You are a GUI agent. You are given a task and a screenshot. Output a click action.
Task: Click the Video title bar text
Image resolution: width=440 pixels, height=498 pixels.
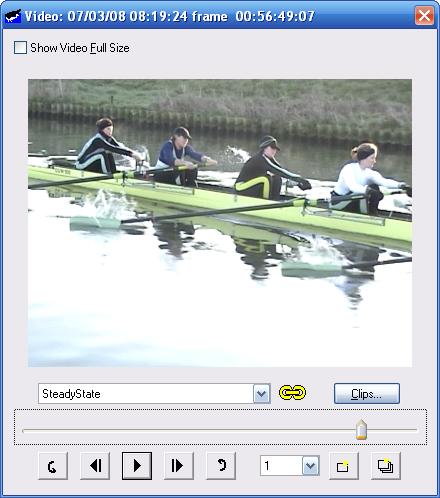(x=170, y=16)
